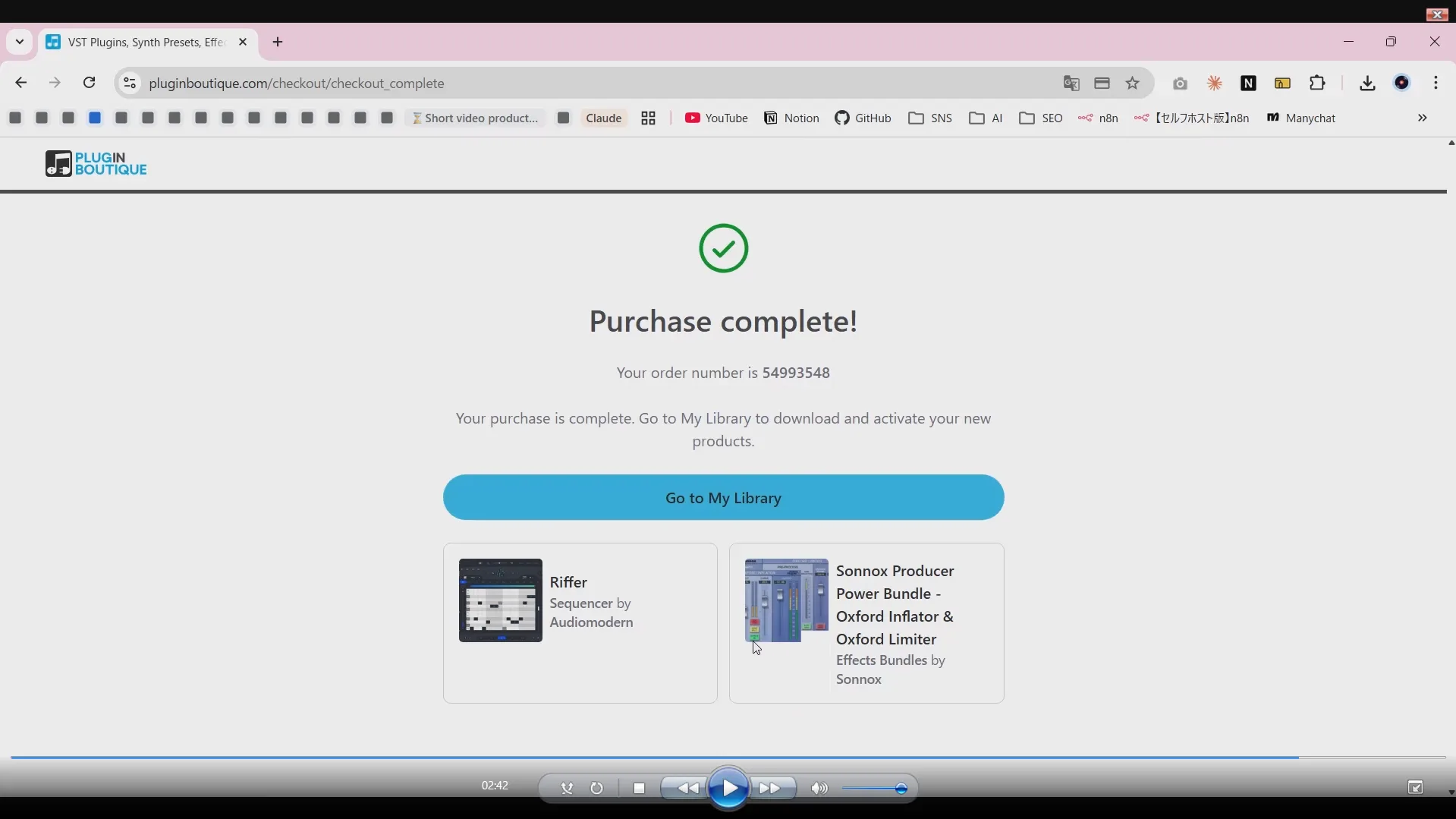Click the payment card icon in address bar
This screenshot has height=819, width=1456.
tap(1102, 83)
